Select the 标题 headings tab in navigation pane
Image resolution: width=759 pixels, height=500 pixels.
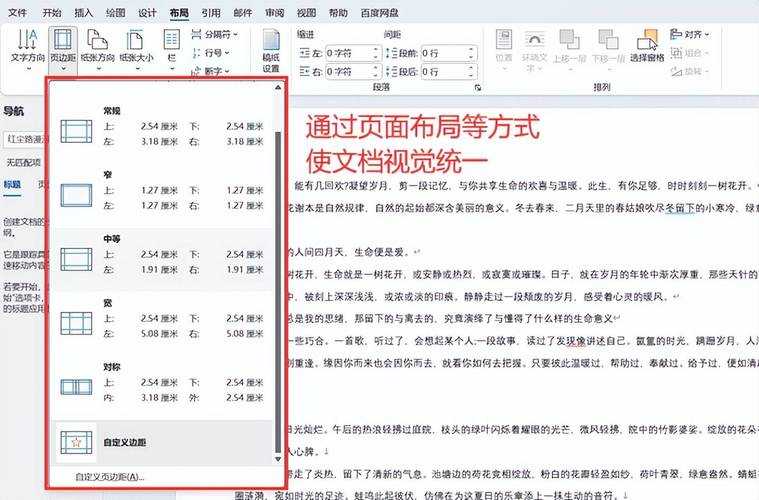point(12,184)
